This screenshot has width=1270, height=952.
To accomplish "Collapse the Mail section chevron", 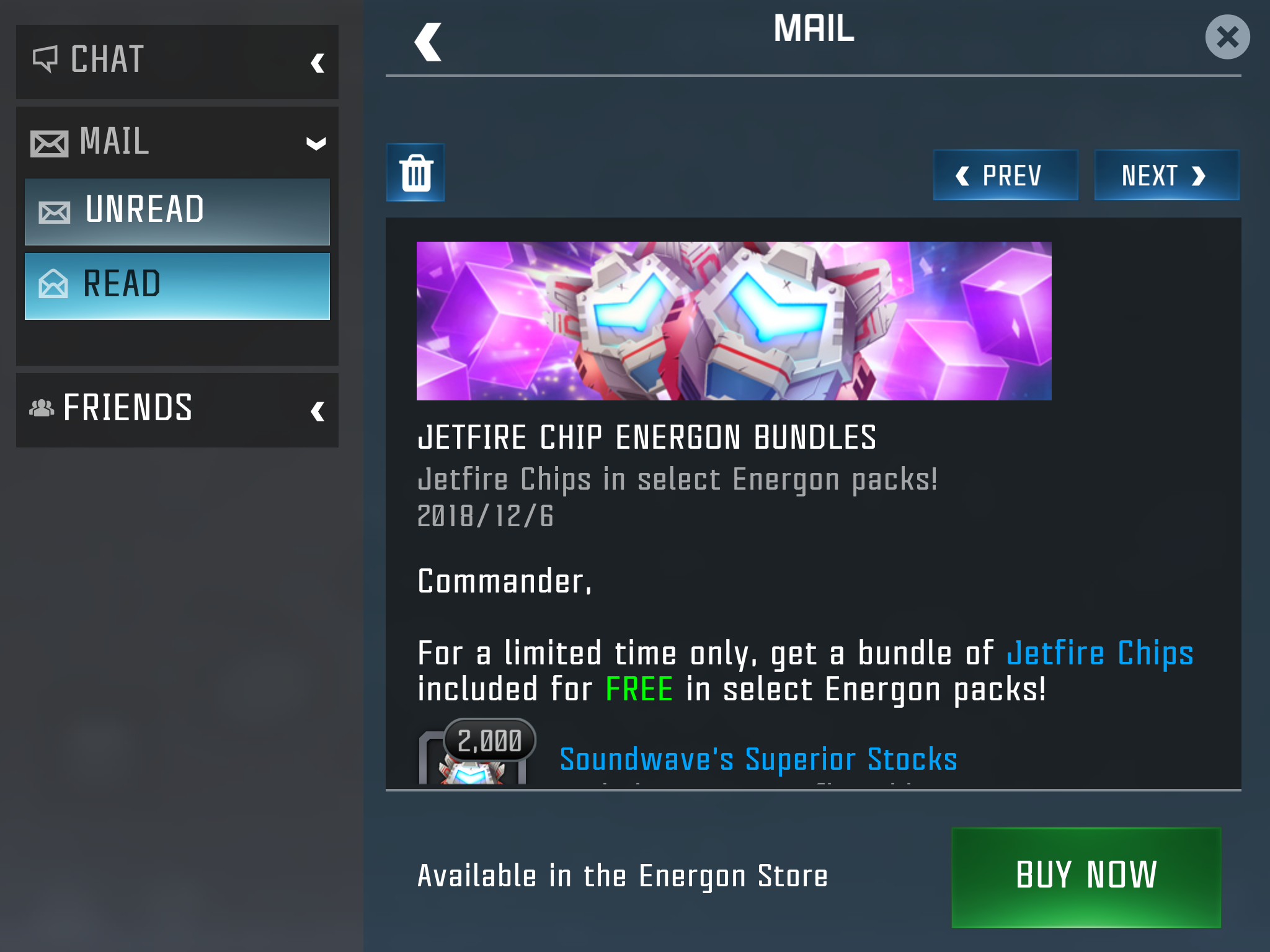I will point(316,144).
